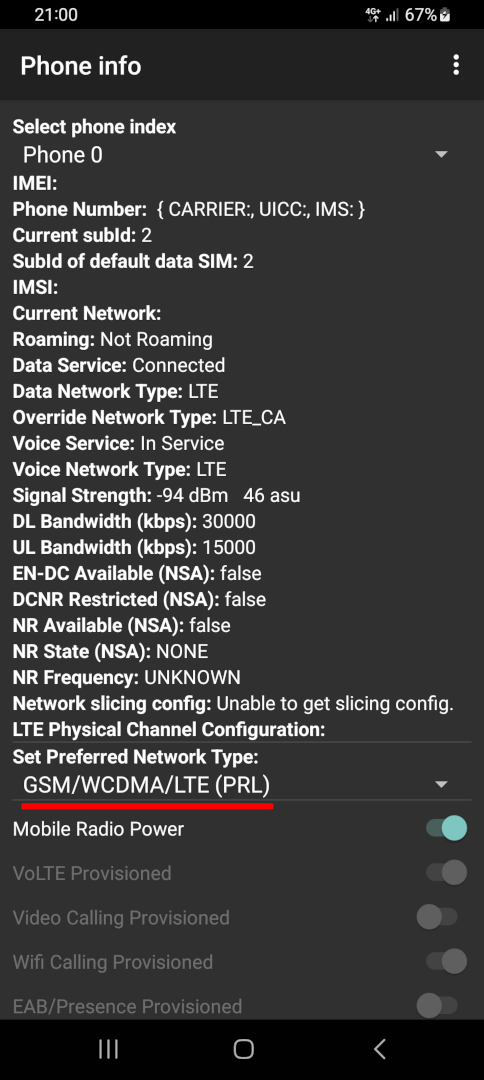The height and width of the screenshot is (1080, 484).
Task: Tap the 4G+ network indicator icon
Action: tap(373, 14)
